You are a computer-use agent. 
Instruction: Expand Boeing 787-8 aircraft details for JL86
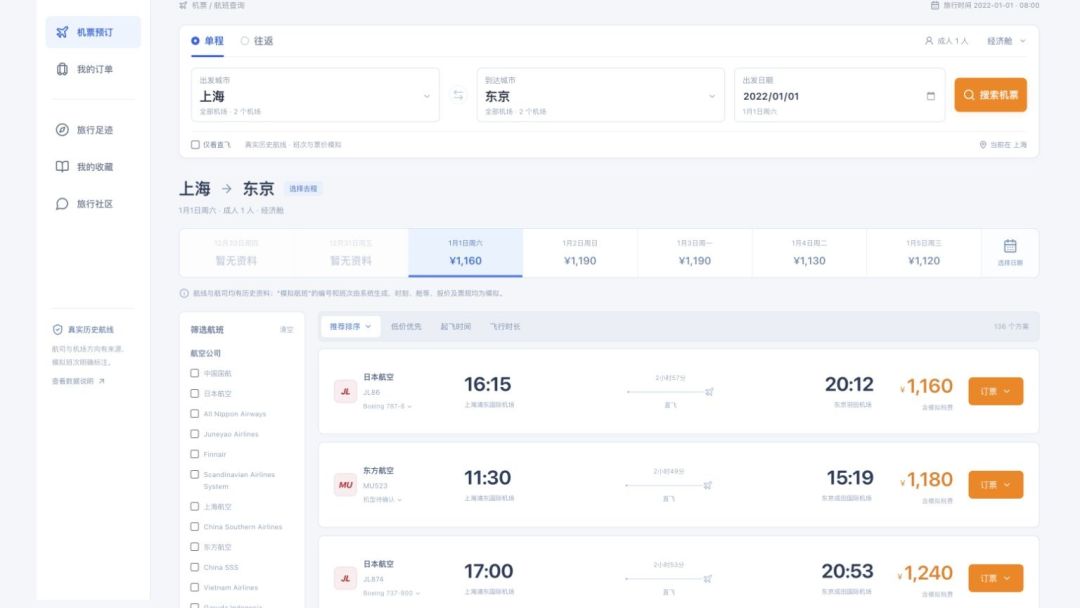point(387,406)
